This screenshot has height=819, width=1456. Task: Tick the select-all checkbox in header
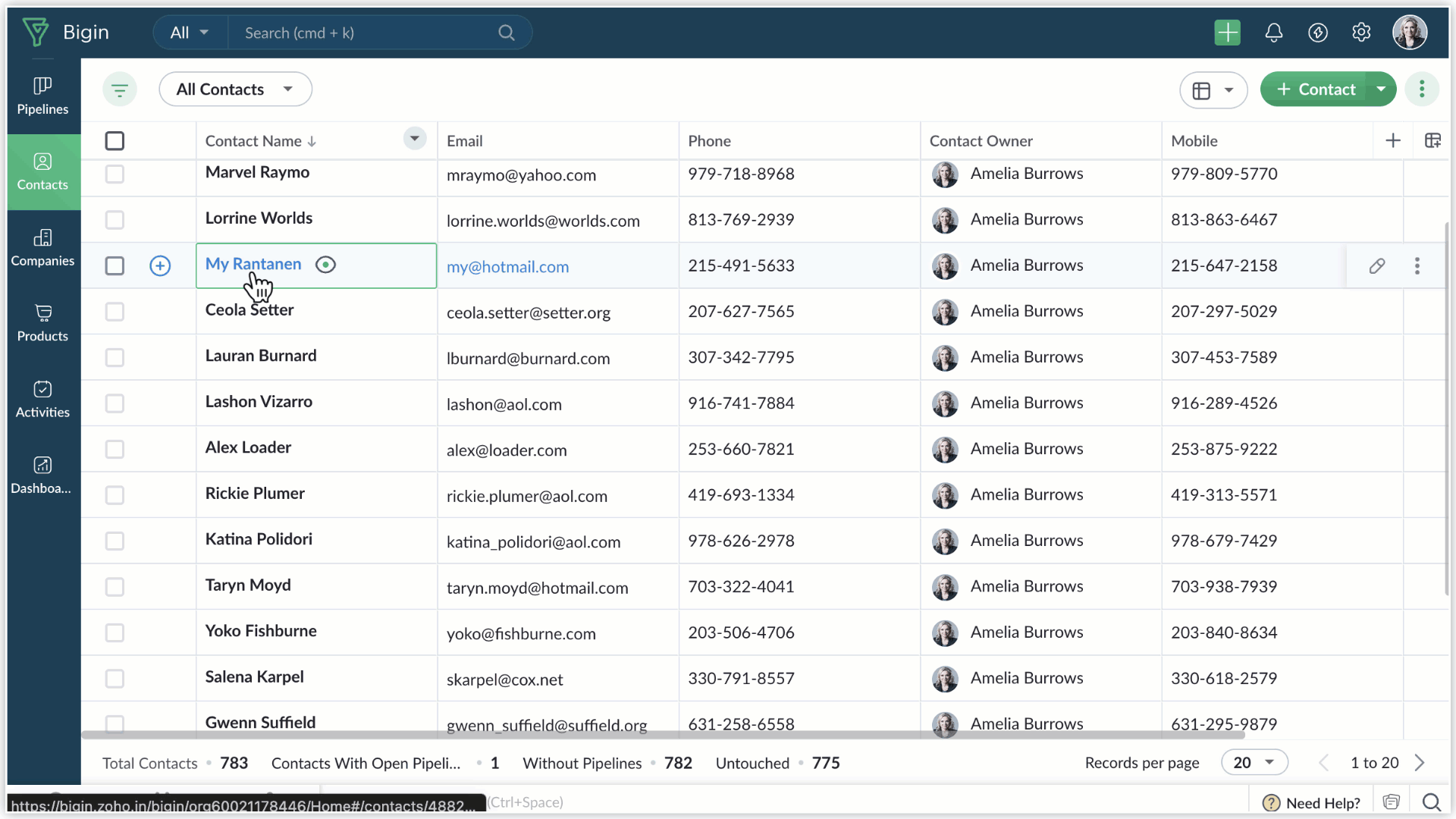[x=115, y=141]
